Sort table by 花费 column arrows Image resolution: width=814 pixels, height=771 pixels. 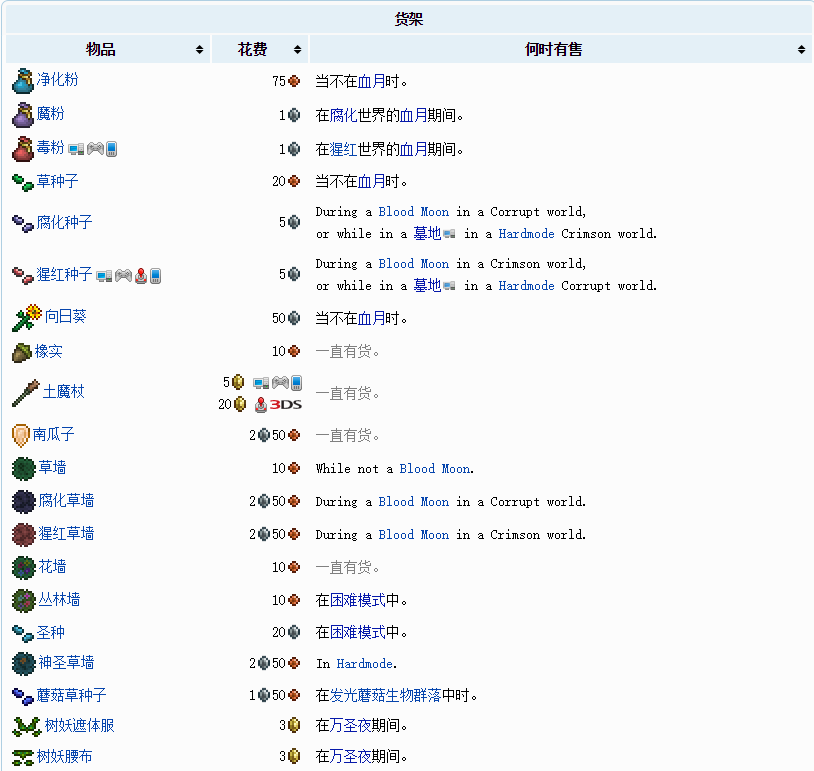click(x=297, y=50)
